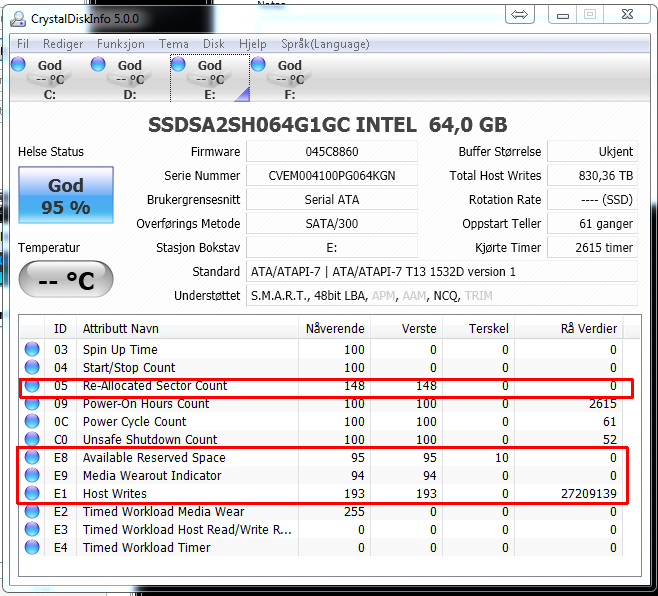The image size is (658, 596).
Task: Select drive C: status icon
Action: (18, 64)
